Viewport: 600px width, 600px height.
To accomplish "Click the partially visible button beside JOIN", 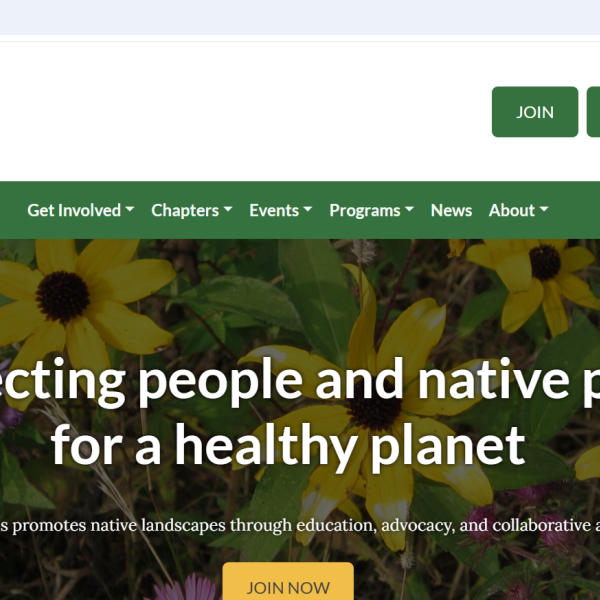I will coord(593,112).
